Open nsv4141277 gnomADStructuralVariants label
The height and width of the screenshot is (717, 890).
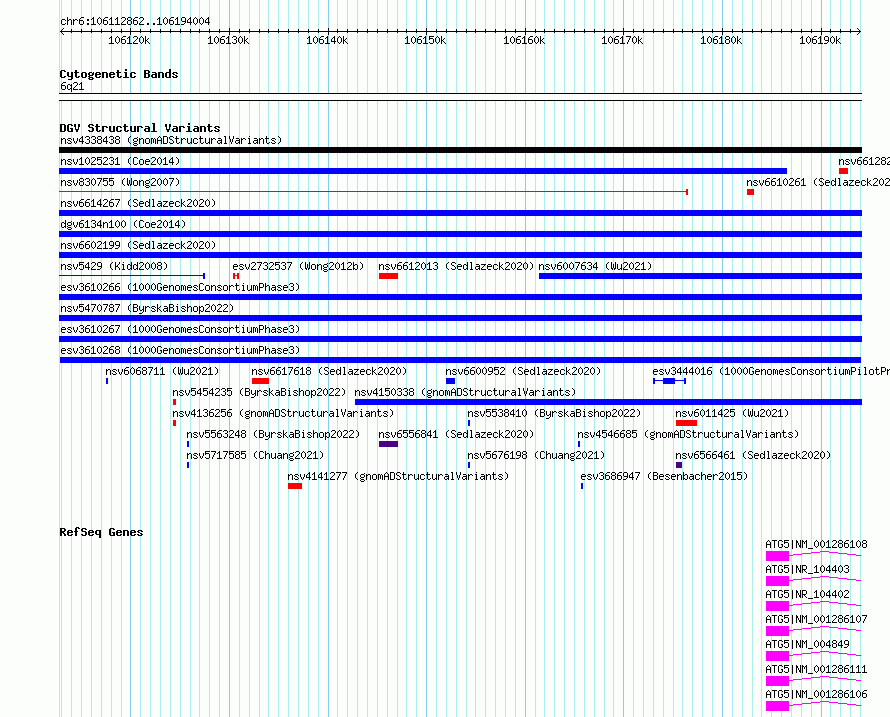click(x=398, y=476)
